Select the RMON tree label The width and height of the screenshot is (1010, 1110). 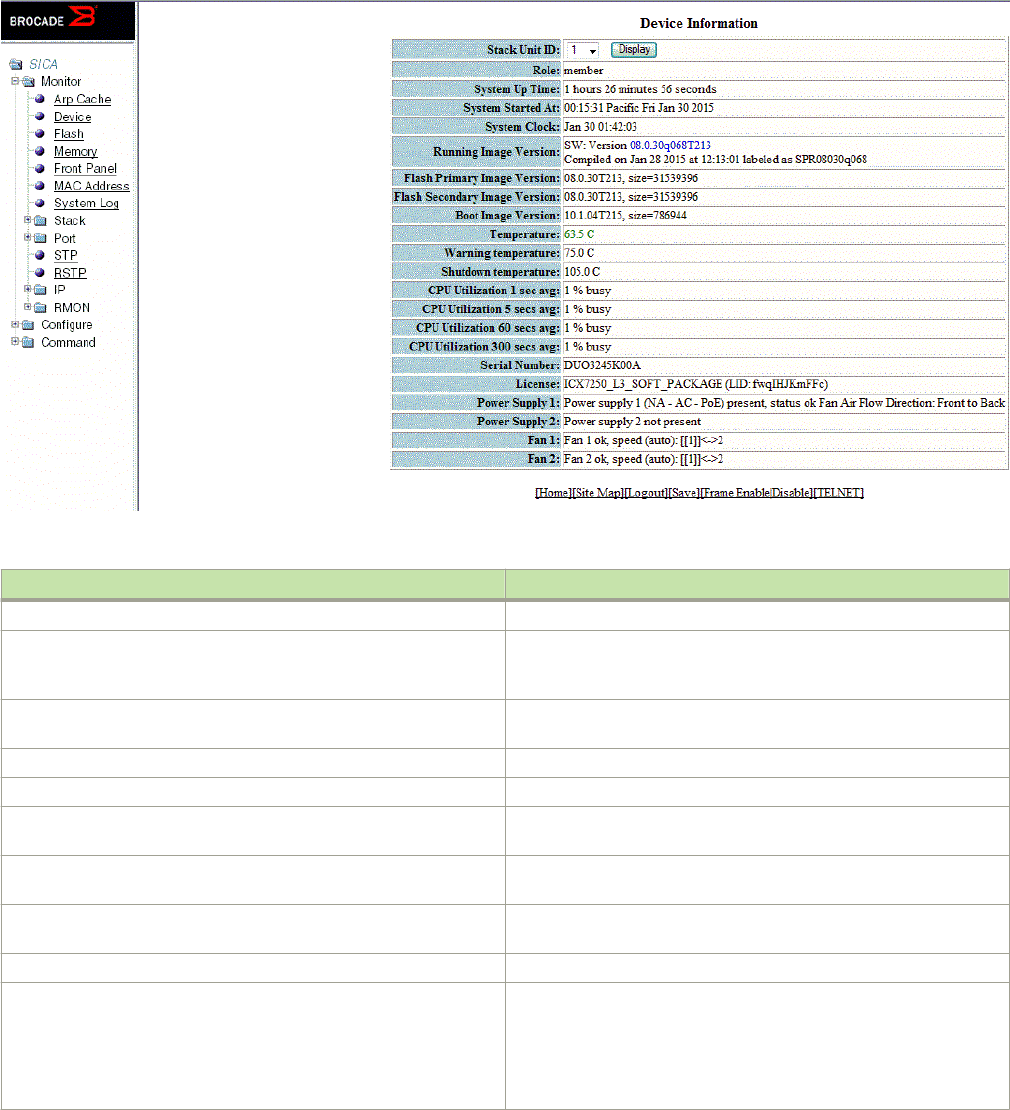pyautogui.click(x=71, y=308)
